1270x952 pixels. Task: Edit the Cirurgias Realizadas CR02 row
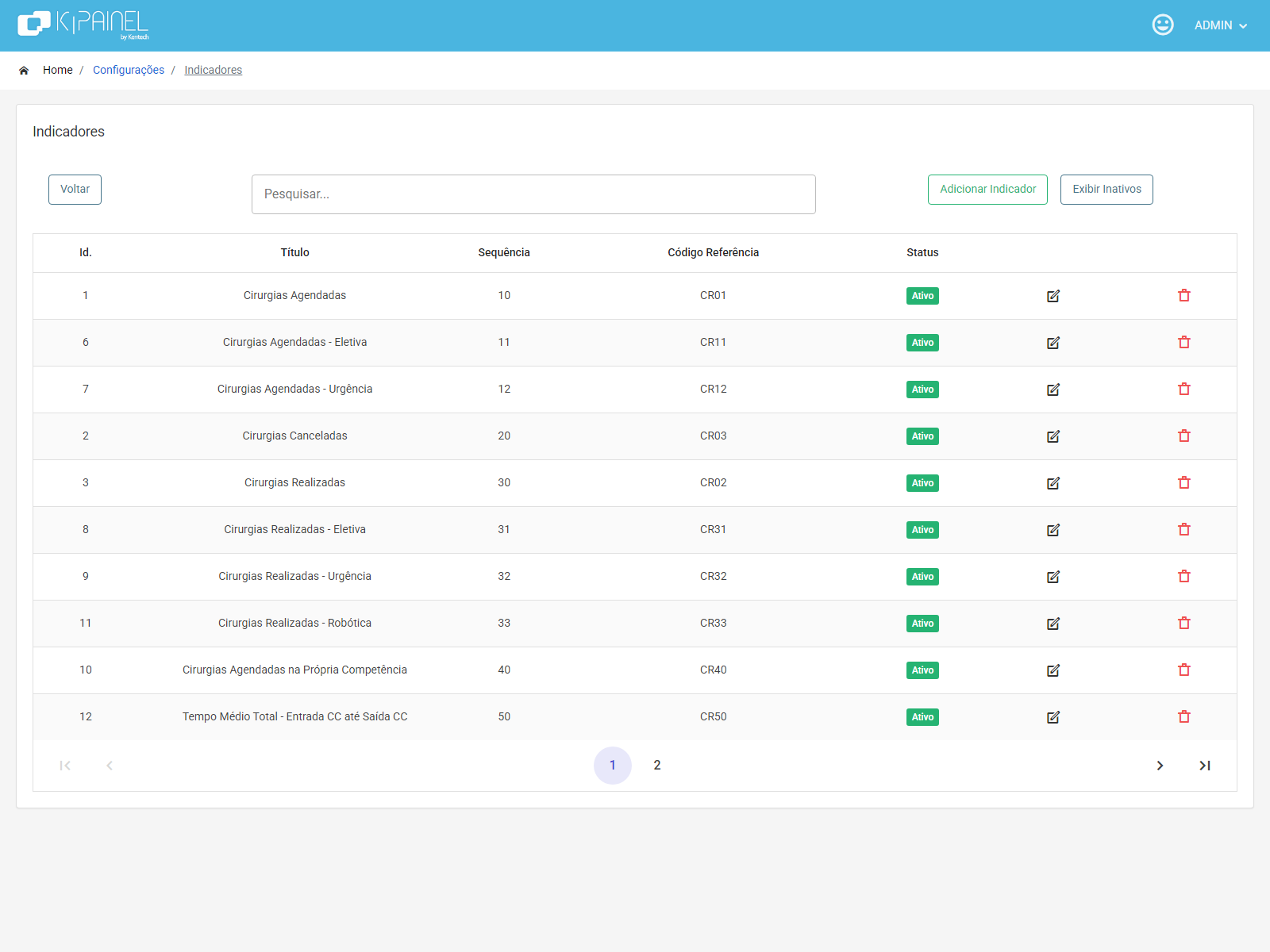coord(1053,483)
